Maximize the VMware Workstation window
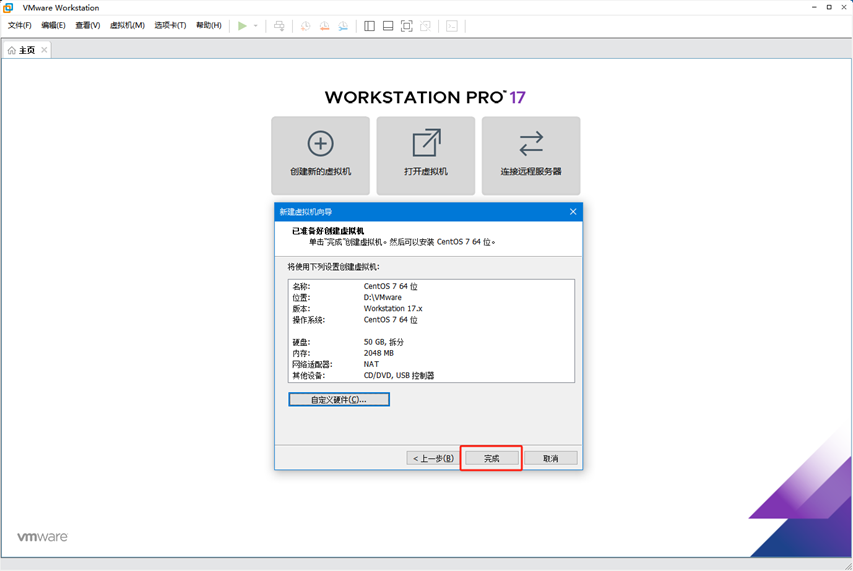This screenshot has width=853, height=571. coord(829,7)
